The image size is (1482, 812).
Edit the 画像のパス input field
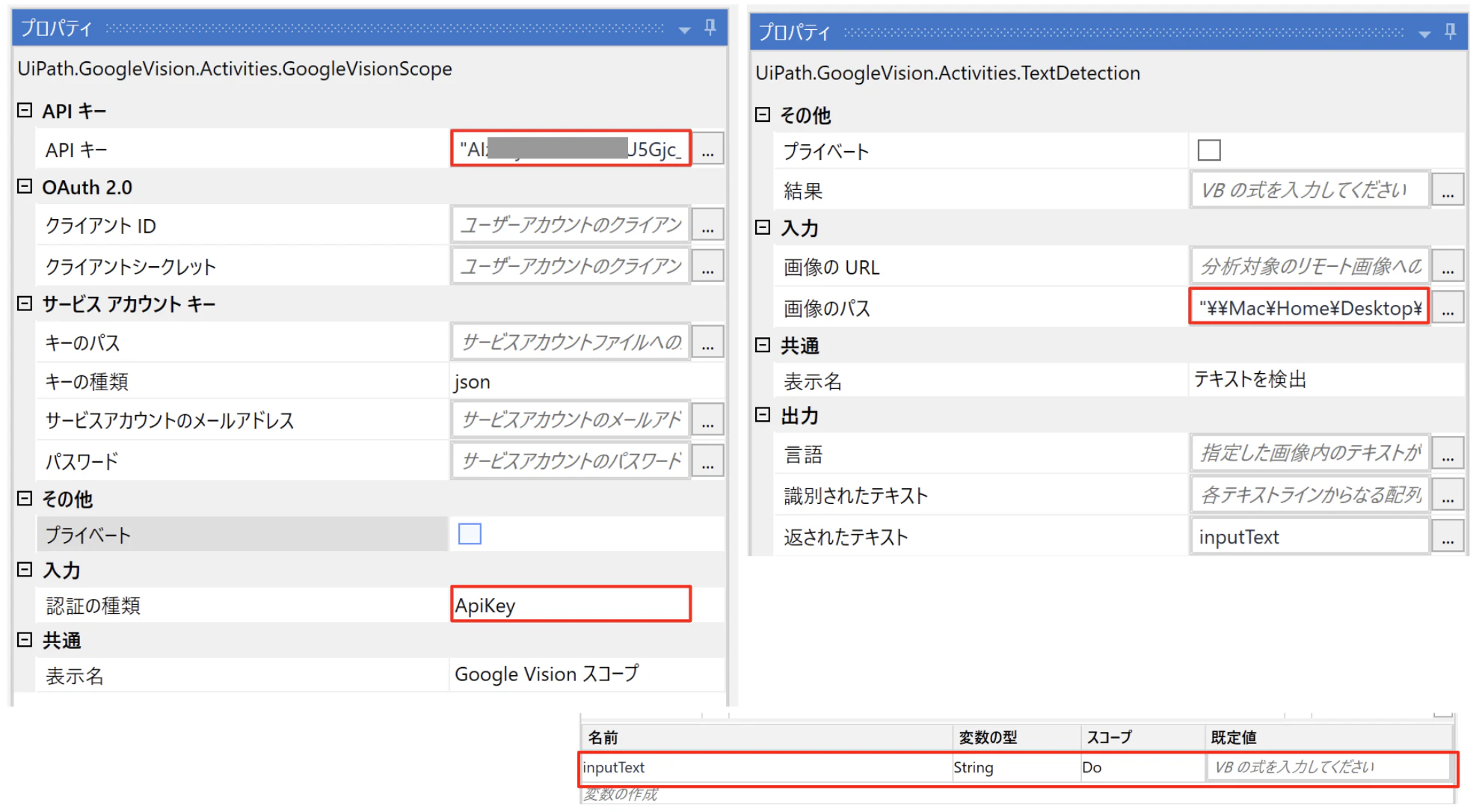[x=1309, y=307]
